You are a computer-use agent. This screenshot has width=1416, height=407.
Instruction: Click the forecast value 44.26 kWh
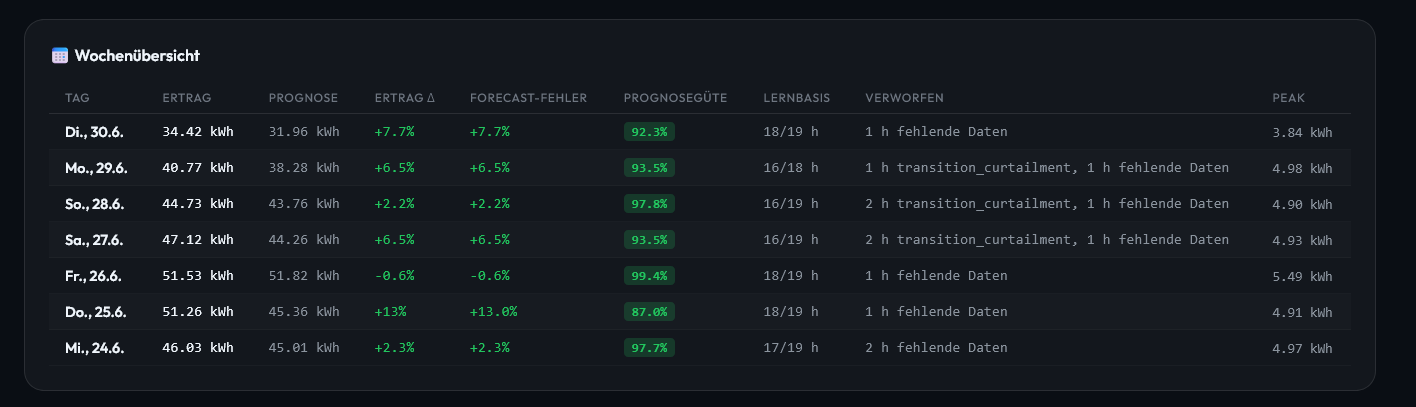click(304, 240)
